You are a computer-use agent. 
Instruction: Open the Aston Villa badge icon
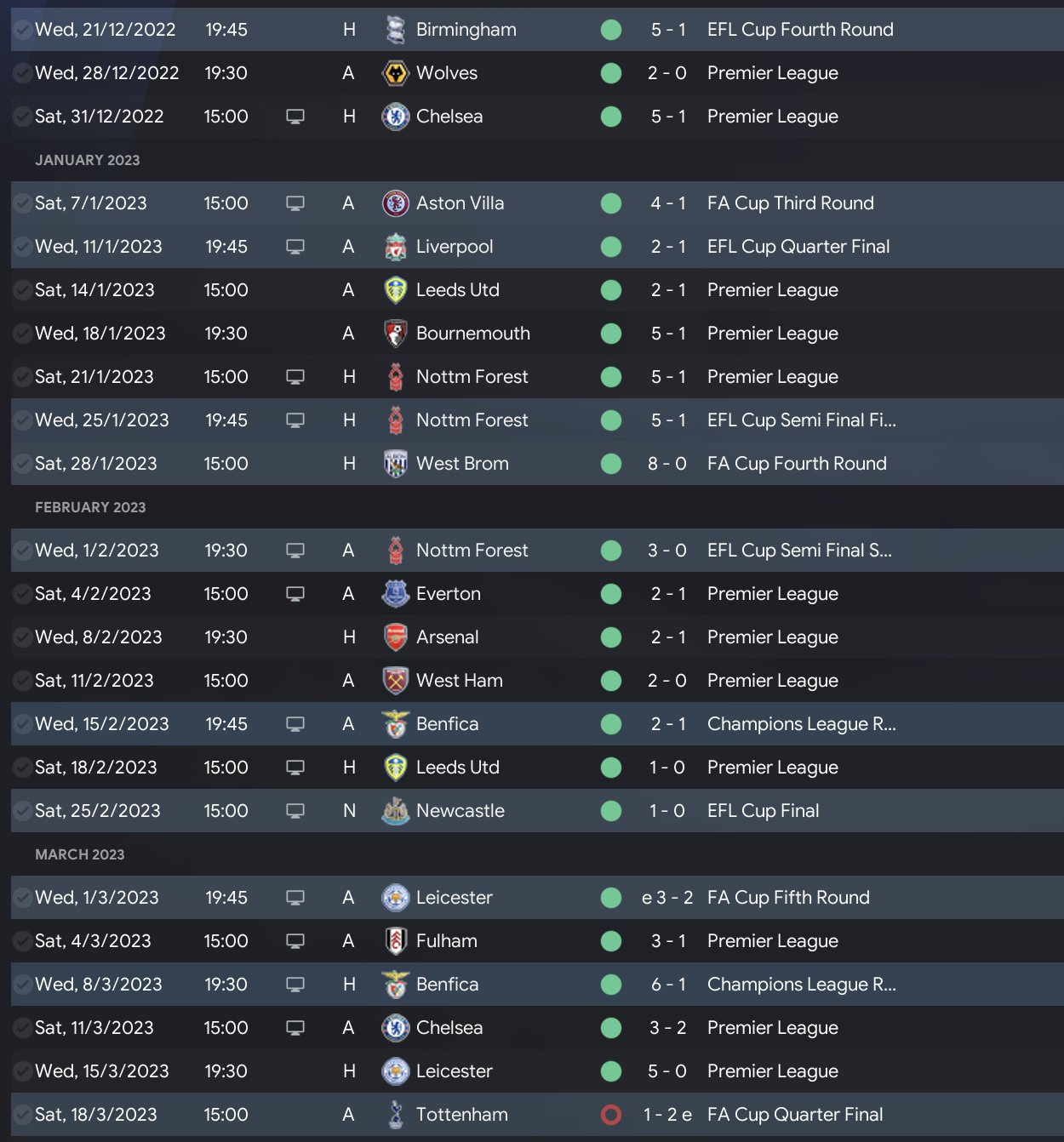(395, 203)
